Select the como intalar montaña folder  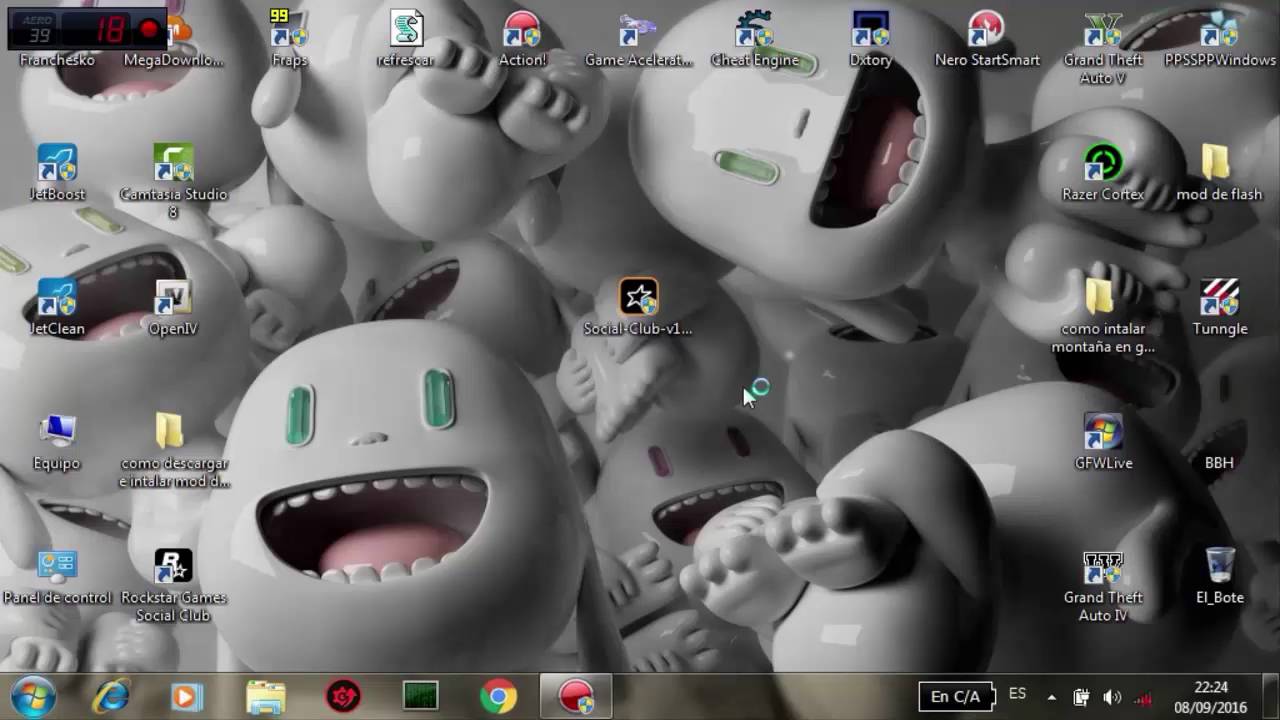tap(1103, 316)
